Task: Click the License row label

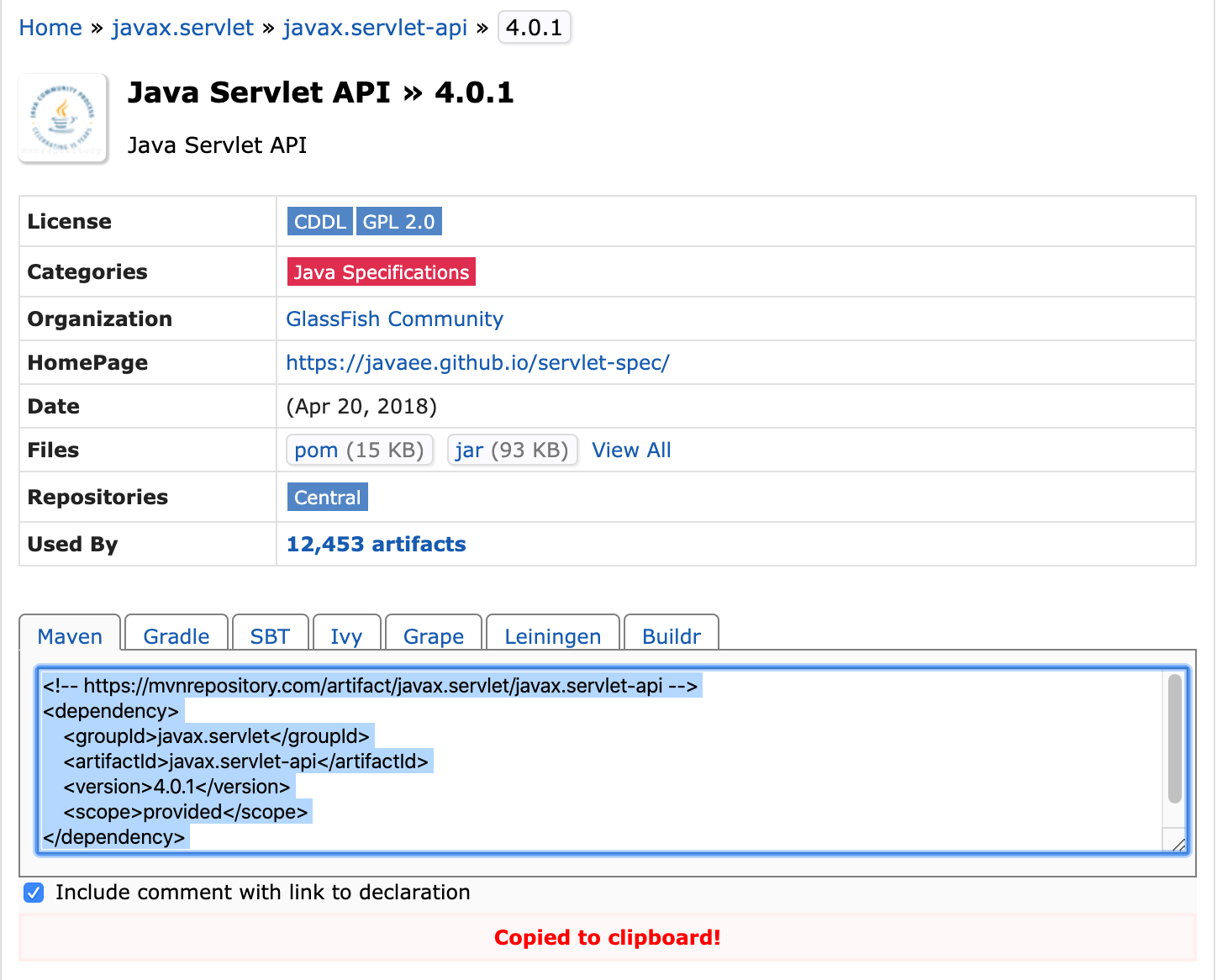Action: [x=70, y=222]
